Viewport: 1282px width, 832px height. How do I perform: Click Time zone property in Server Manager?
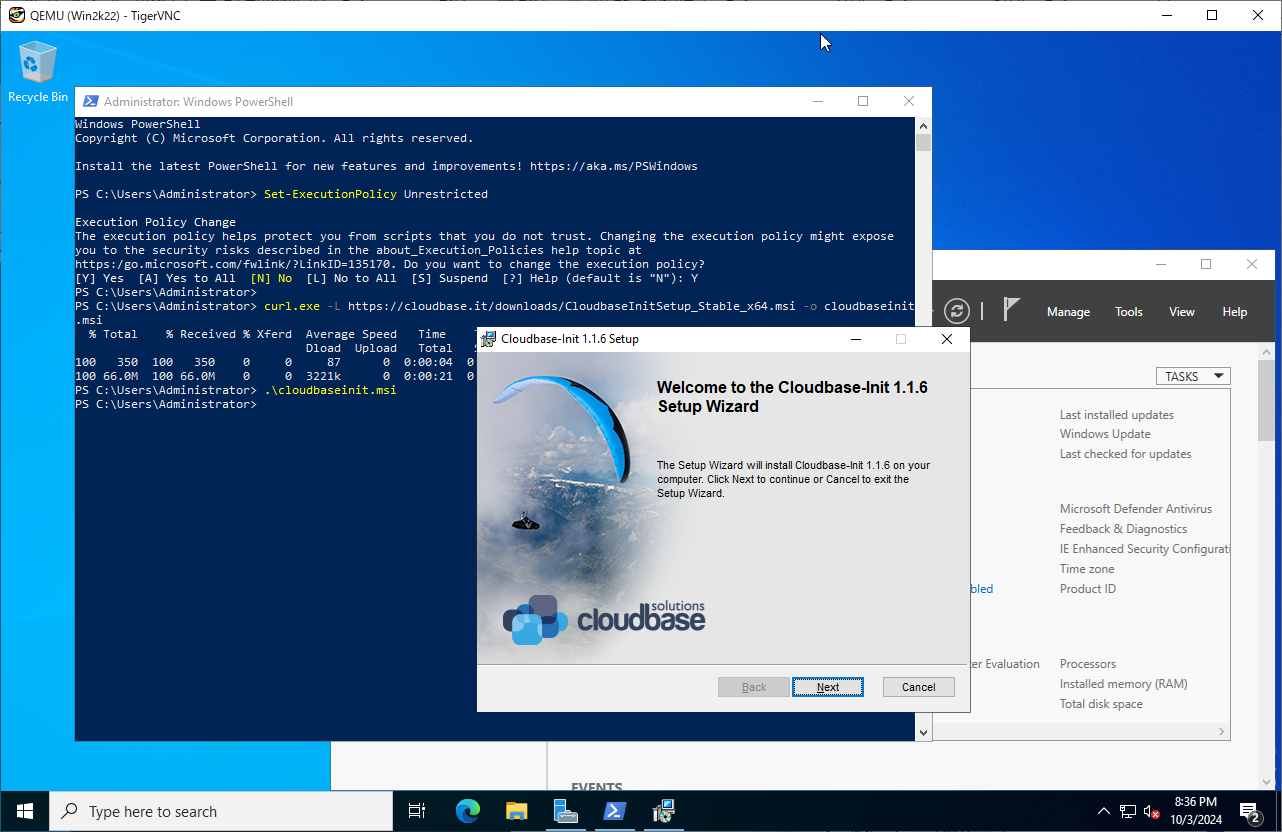pyautogui.click(x=1087, y=569)
